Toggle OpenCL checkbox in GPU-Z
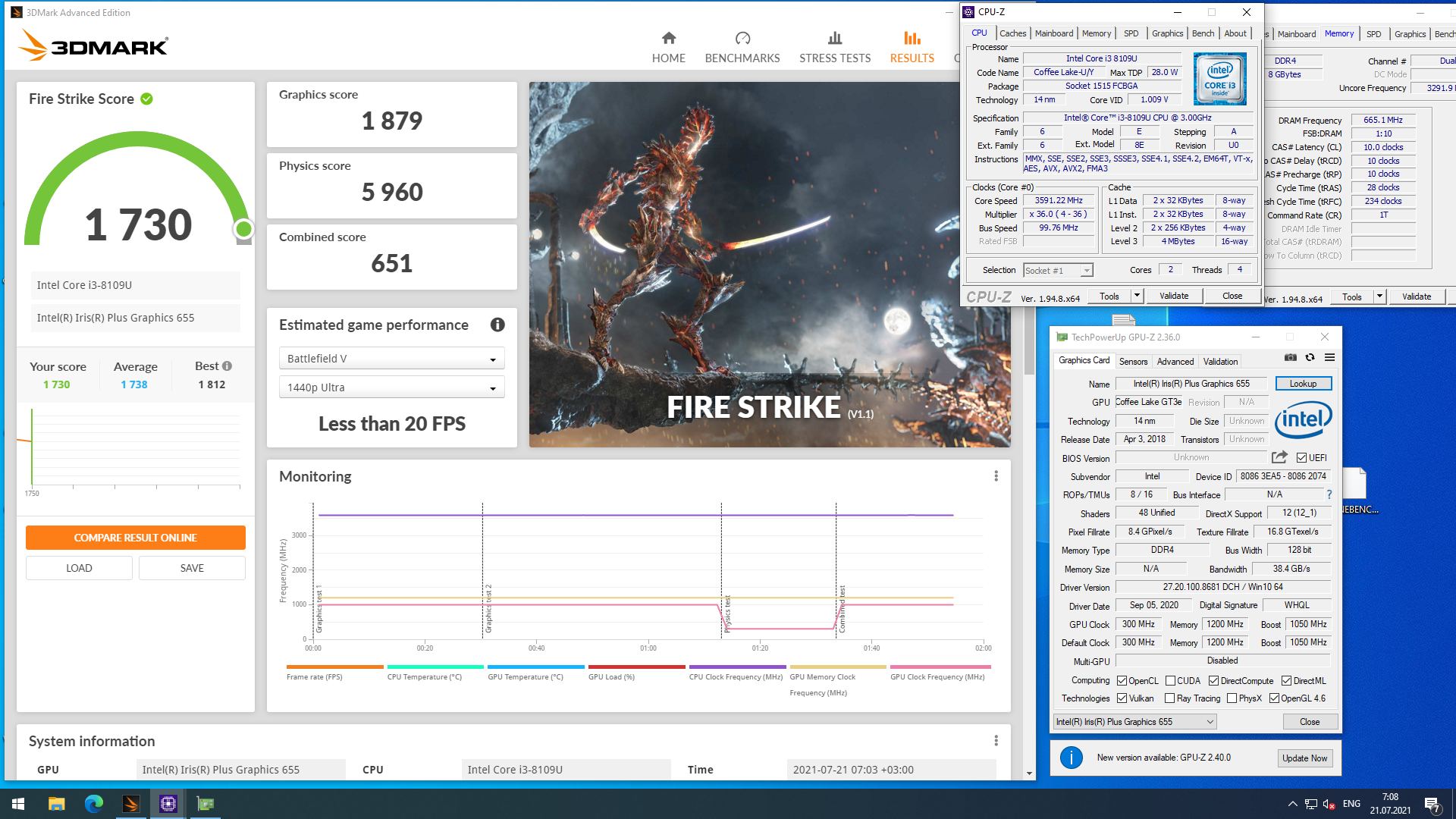This screenshot has width=1456, height=819. (1122, 680)
